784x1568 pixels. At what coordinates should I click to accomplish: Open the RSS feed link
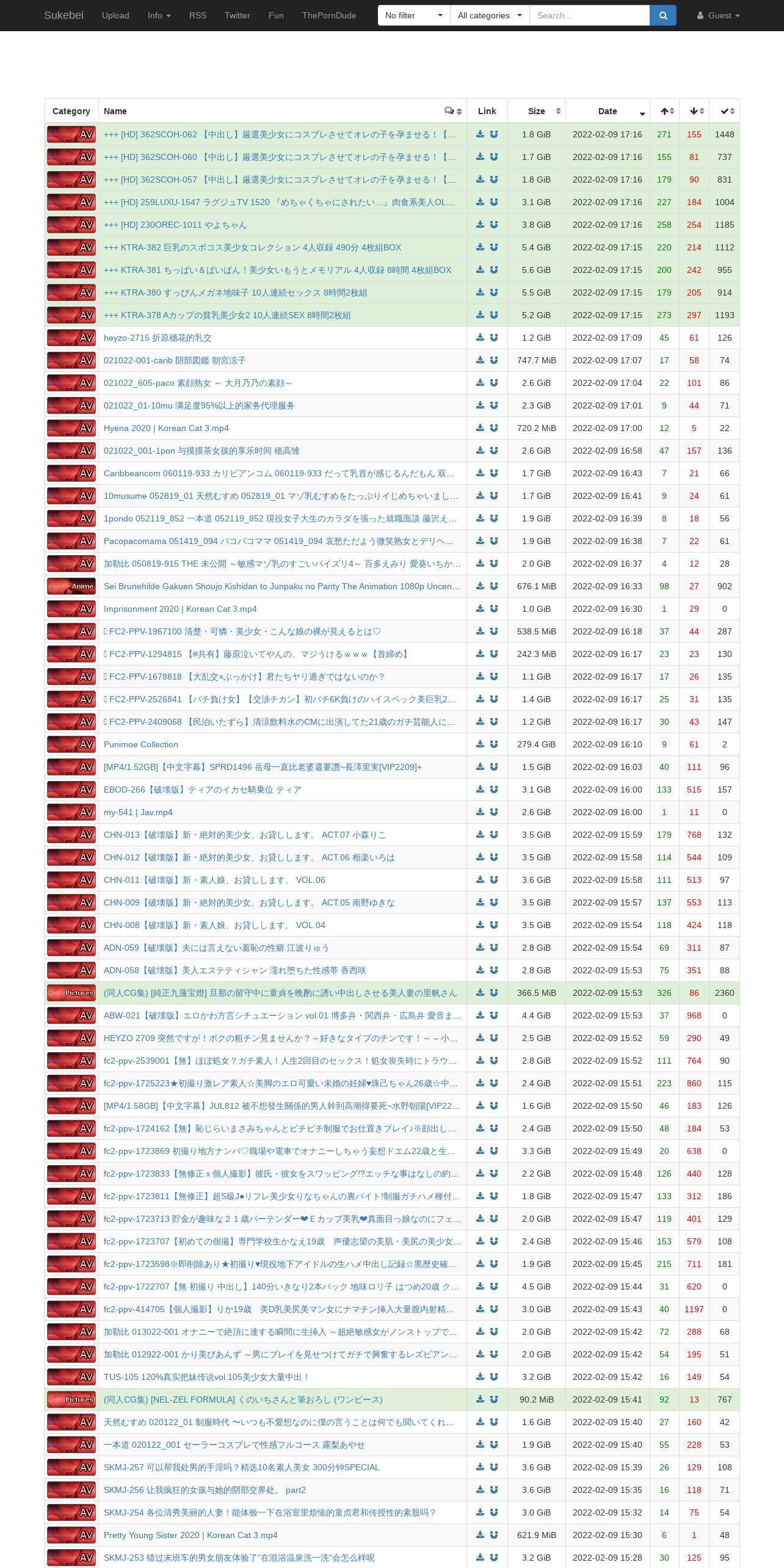[x=198, y=15]
